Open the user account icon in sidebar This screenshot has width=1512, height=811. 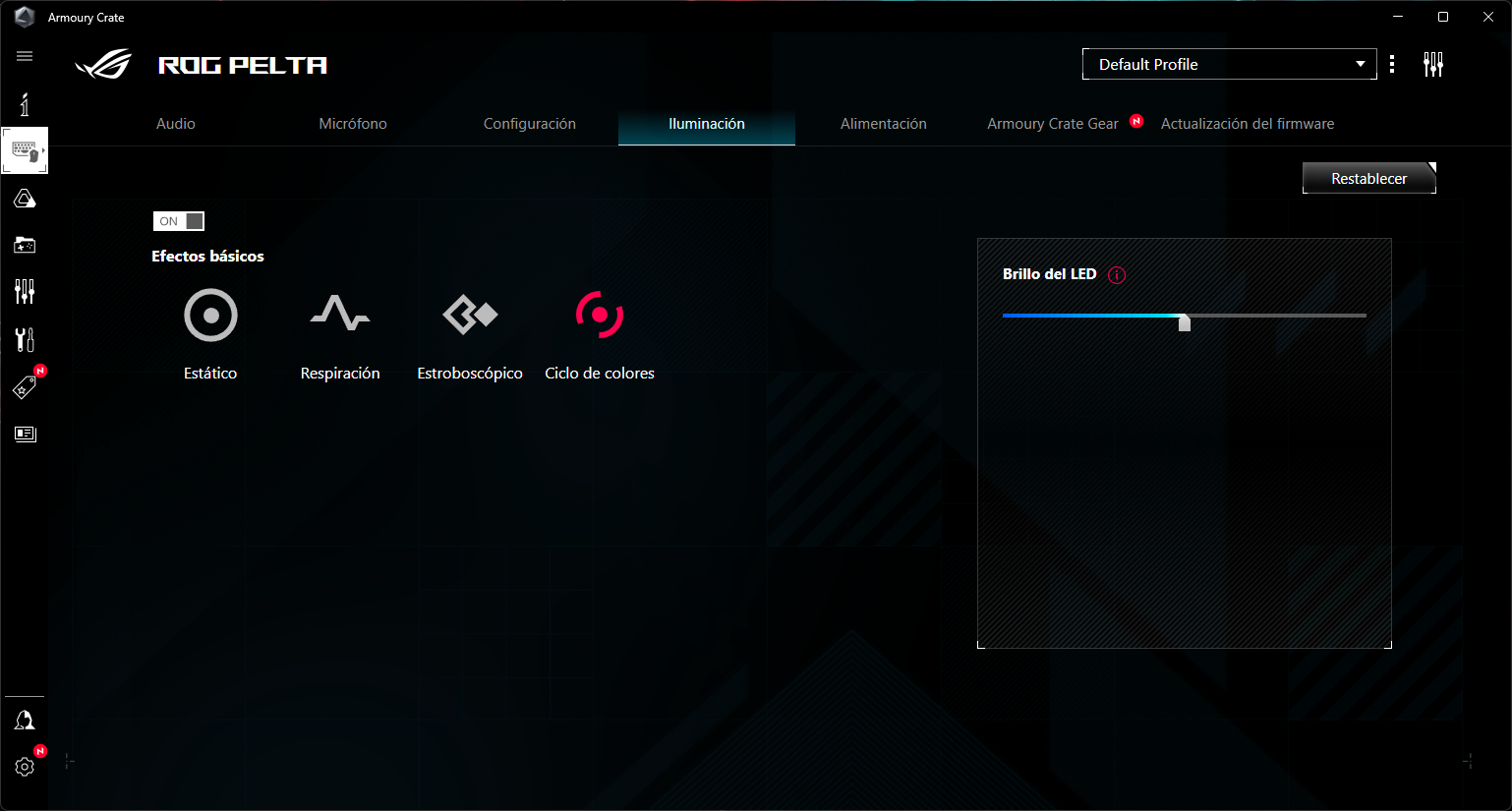[x=25, y=721]
